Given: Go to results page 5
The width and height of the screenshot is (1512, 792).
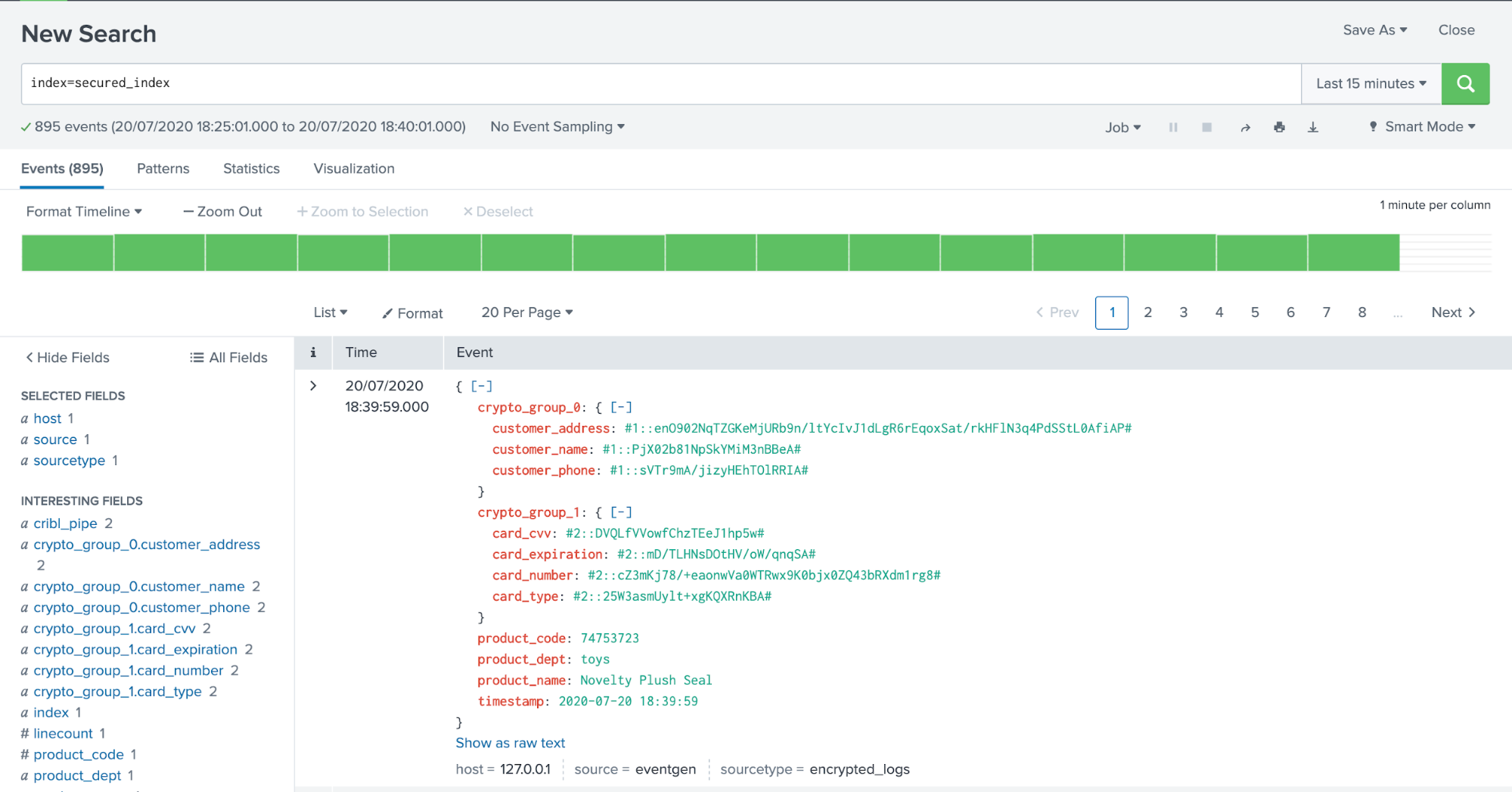Looking at the screenshot, I should click(1255, 312).
